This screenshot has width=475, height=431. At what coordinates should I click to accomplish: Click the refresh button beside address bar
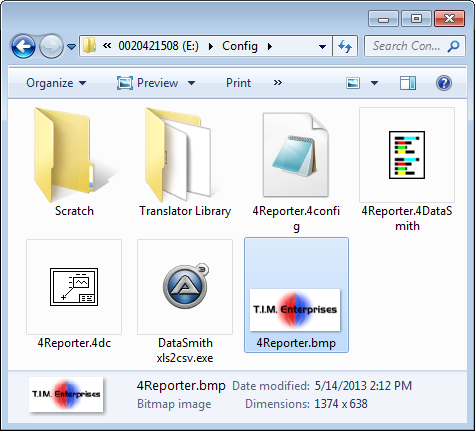pyautogui.click(x=345, y=46)
